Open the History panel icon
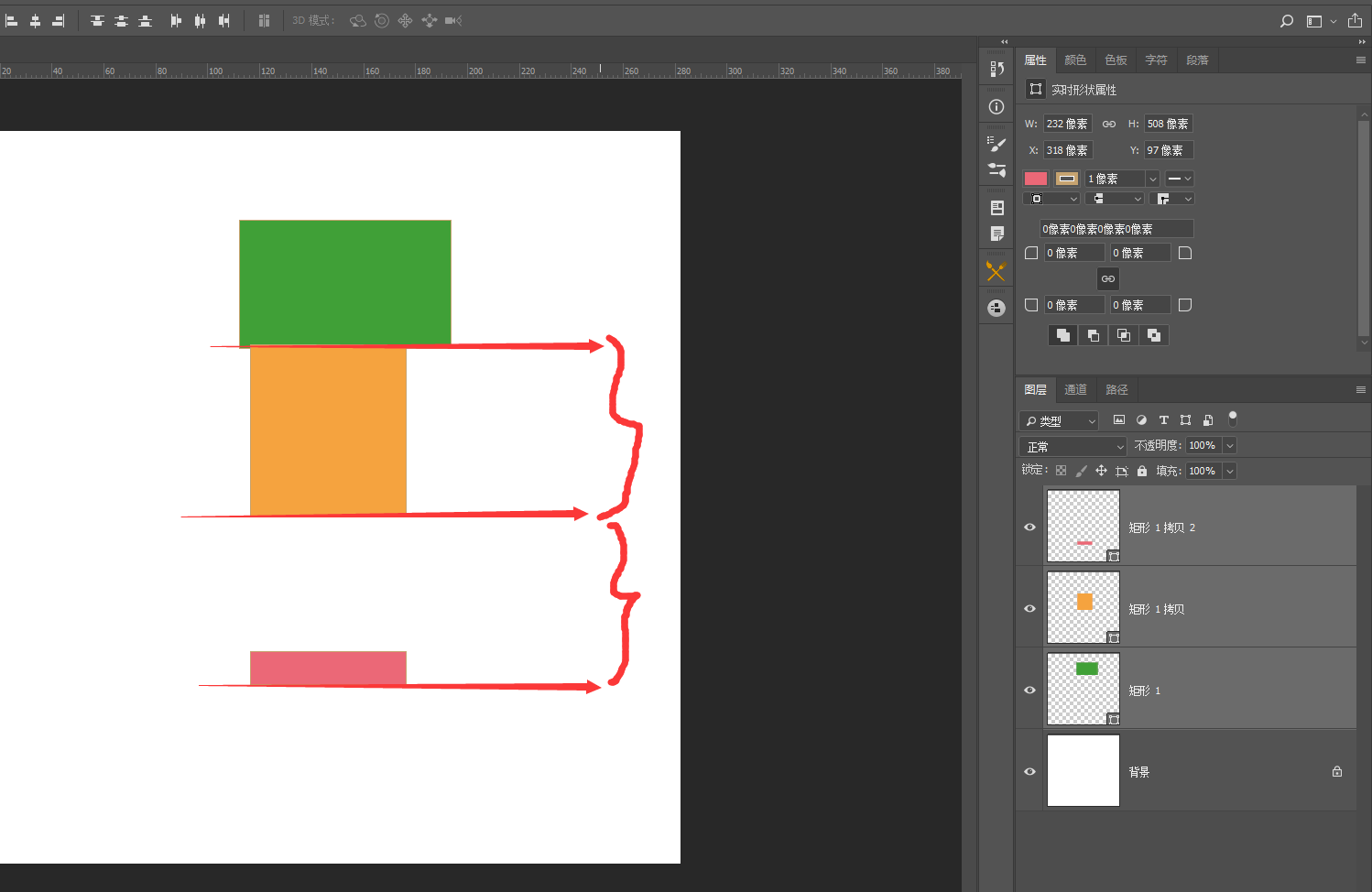The width and height of the screenshot is (1372, 892). (x=996, y=69)
